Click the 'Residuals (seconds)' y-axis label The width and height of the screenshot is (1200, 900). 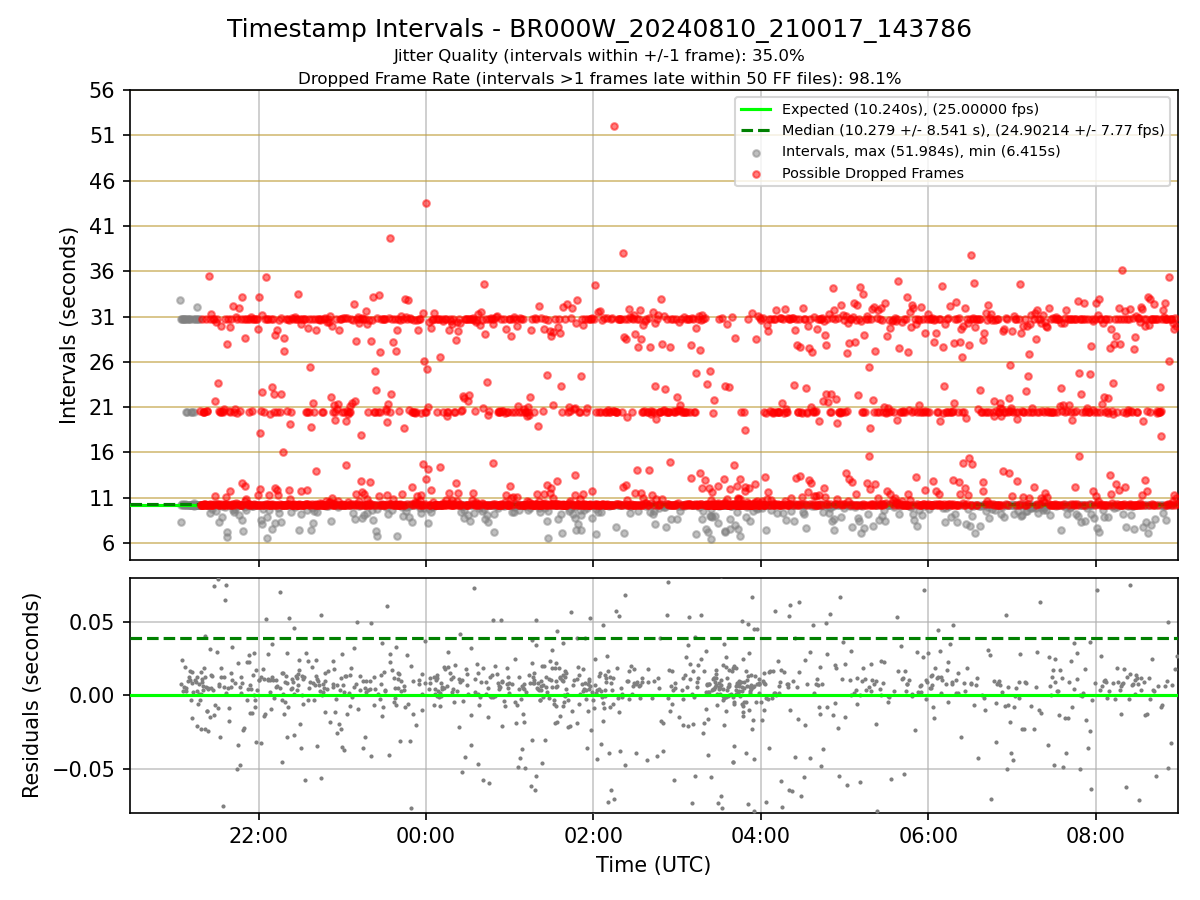click(32, 695)
